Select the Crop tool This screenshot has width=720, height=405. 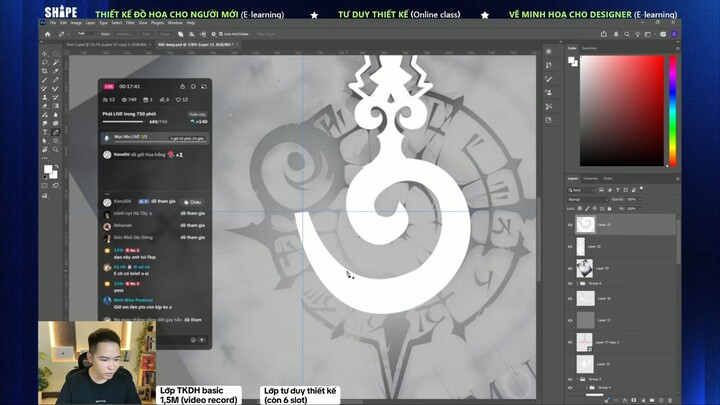(45, 71)
